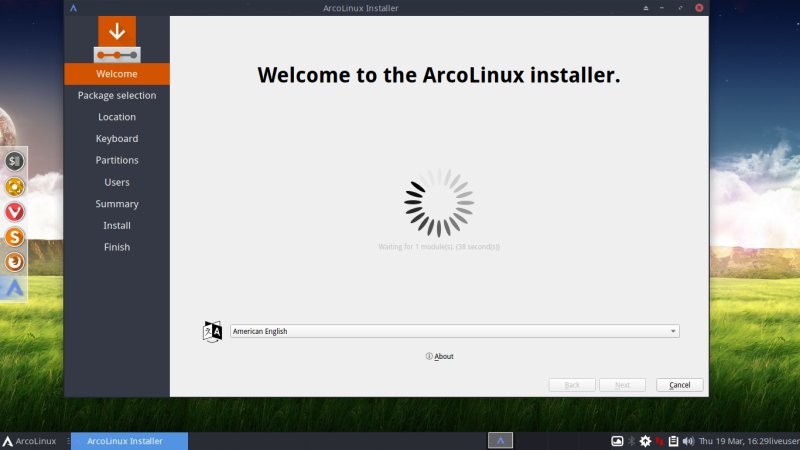Close the ArcoLinux Installer window
800x450 pixels.
click(x=699, y=8)
